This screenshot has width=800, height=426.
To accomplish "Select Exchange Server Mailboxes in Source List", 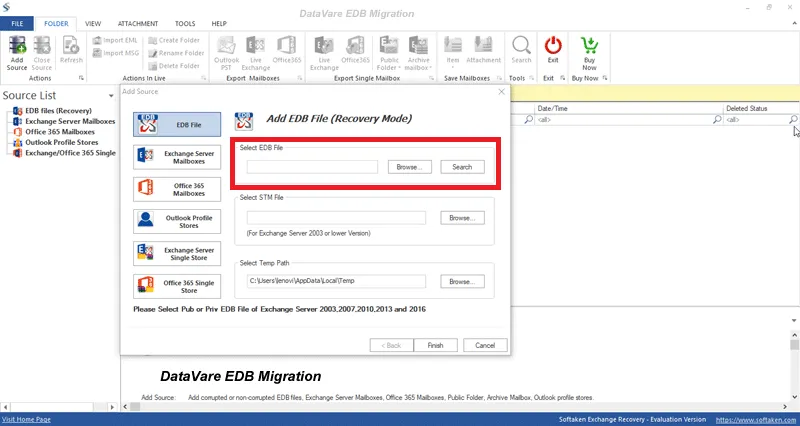I will point(64,121).
